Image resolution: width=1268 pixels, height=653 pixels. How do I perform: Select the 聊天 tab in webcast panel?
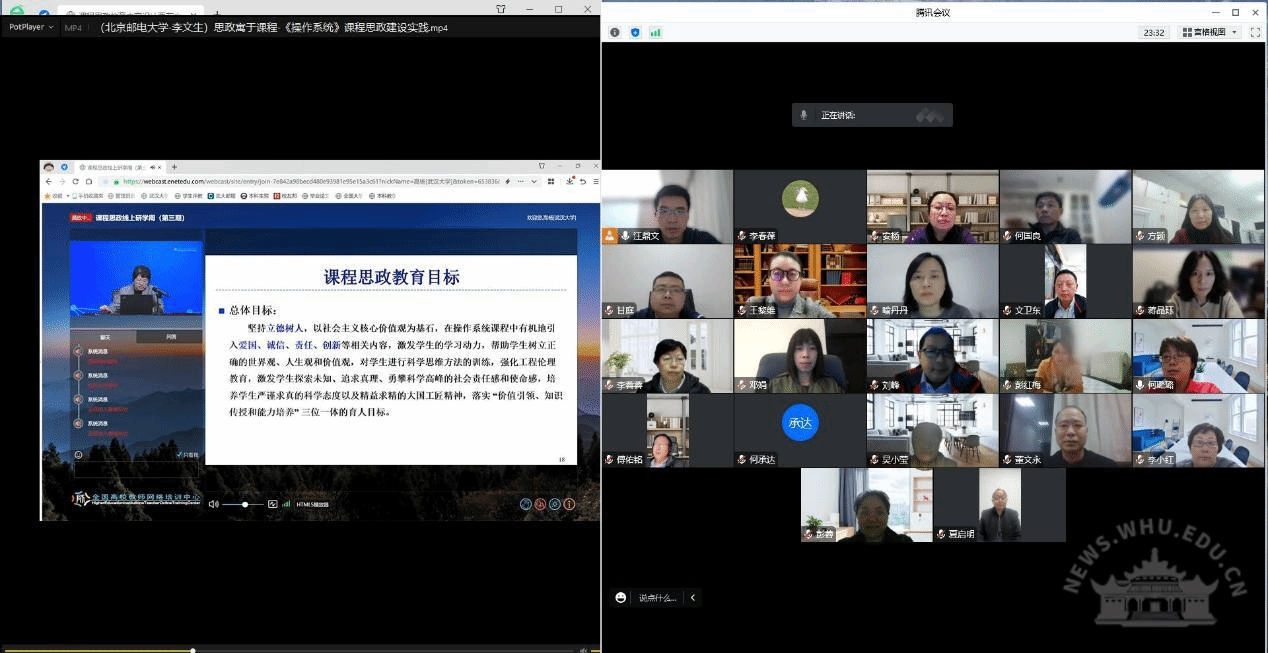(104, 338)
